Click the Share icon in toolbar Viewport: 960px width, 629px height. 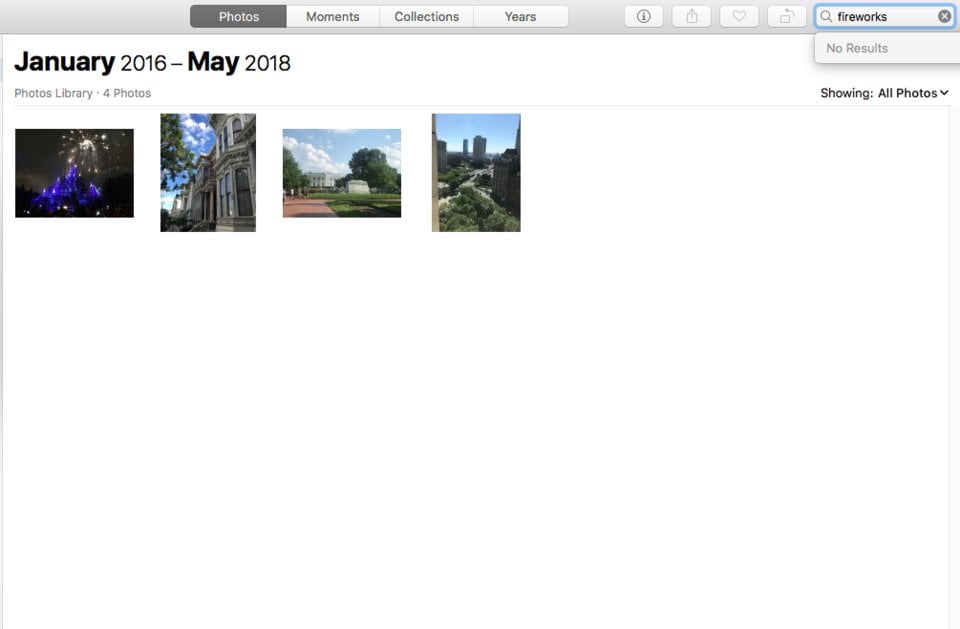tap(691, 16)
